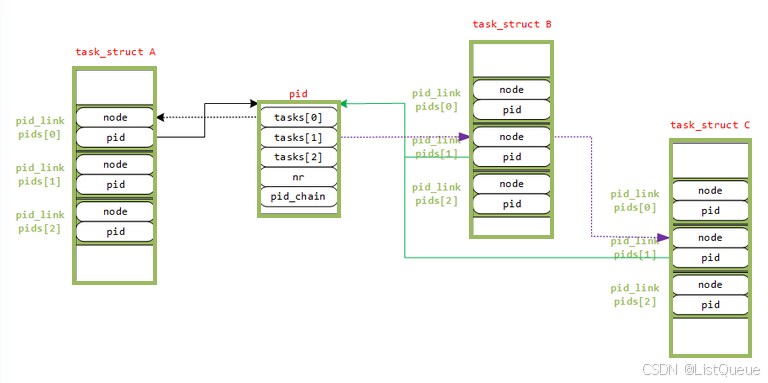Click the pids[2] pid cell in task_struct B
The image size is (768, 383).
point(511,204)
